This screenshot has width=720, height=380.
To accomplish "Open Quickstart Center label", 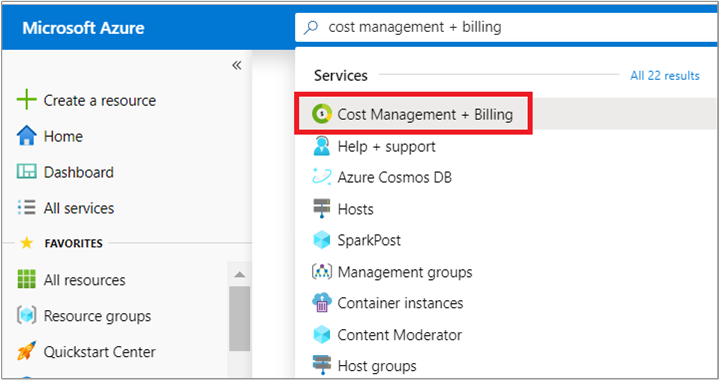I will [x=100, y=352].
